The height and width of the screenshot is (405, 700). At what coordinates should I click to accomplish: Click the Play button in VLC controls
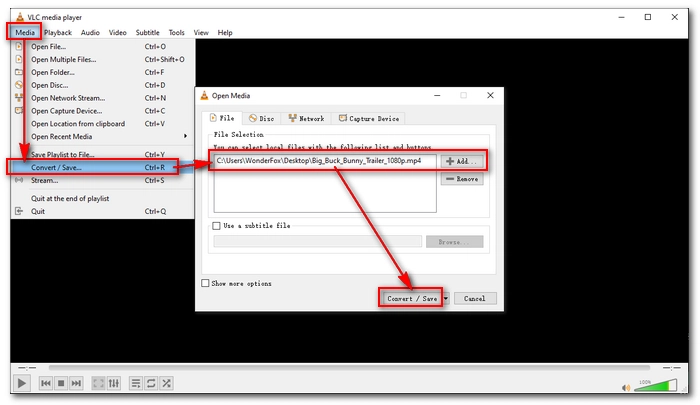[x=21, y=383]
